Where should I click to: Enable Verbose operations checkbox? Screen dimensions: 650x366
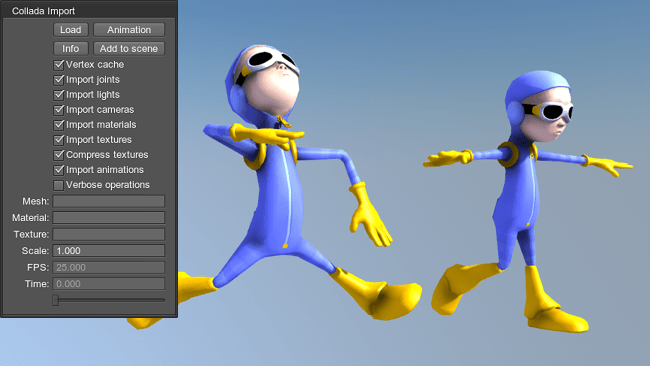58,185
